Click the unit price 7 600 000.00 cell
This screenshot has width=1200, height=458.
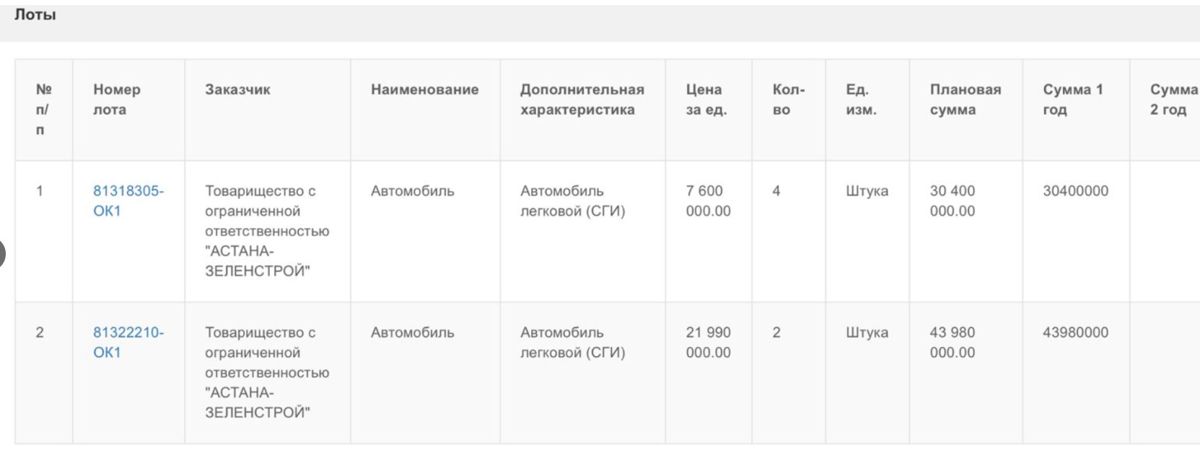pos(708,200)
